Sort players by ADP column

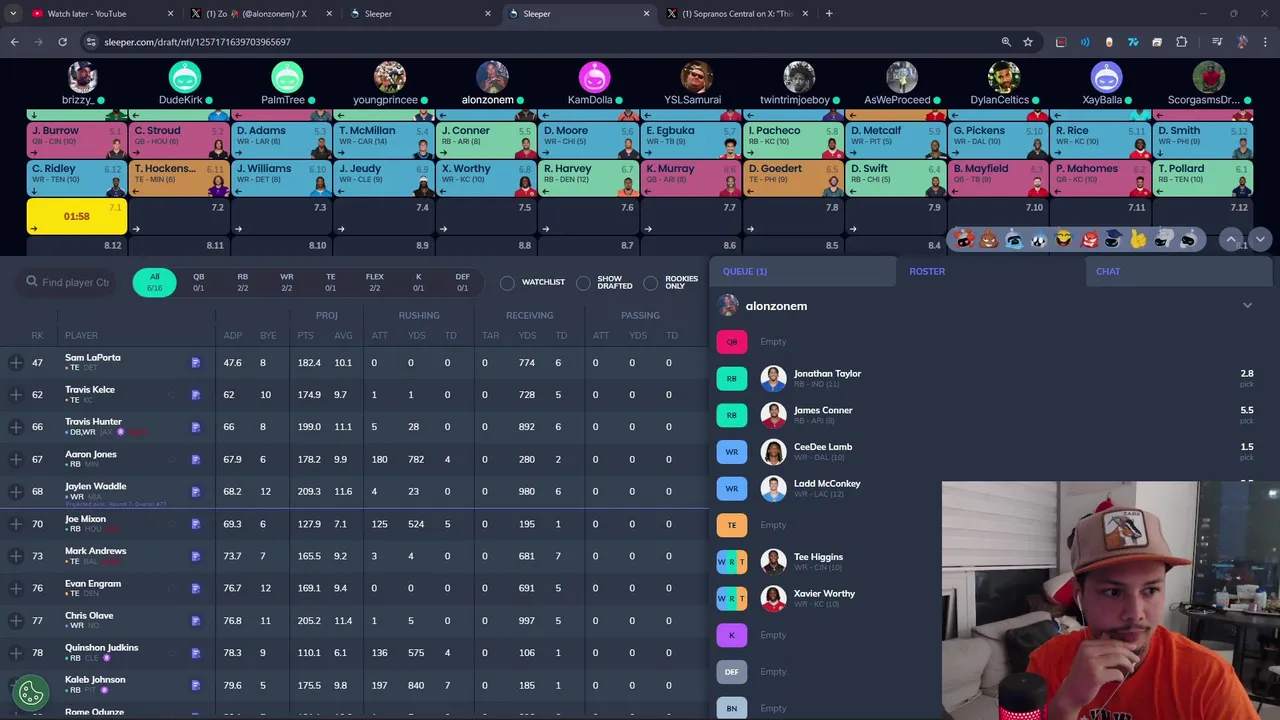pyautogui.click(x=232, y=336)
